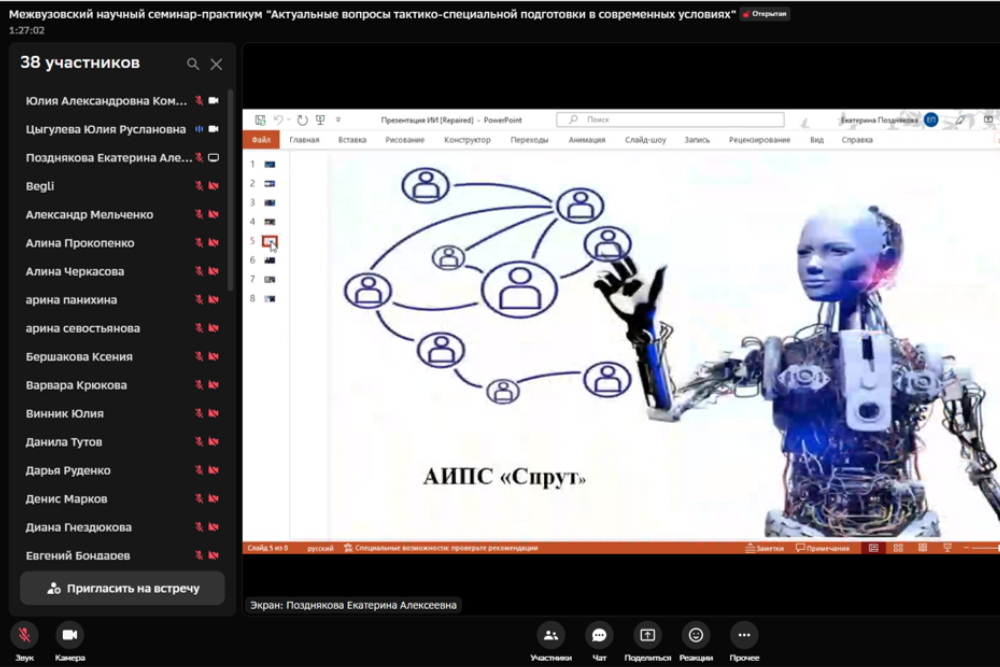The image size is (1000, 667).
Task: Click Заметки in PowerPoint status bar
Action: coord(765,548)
